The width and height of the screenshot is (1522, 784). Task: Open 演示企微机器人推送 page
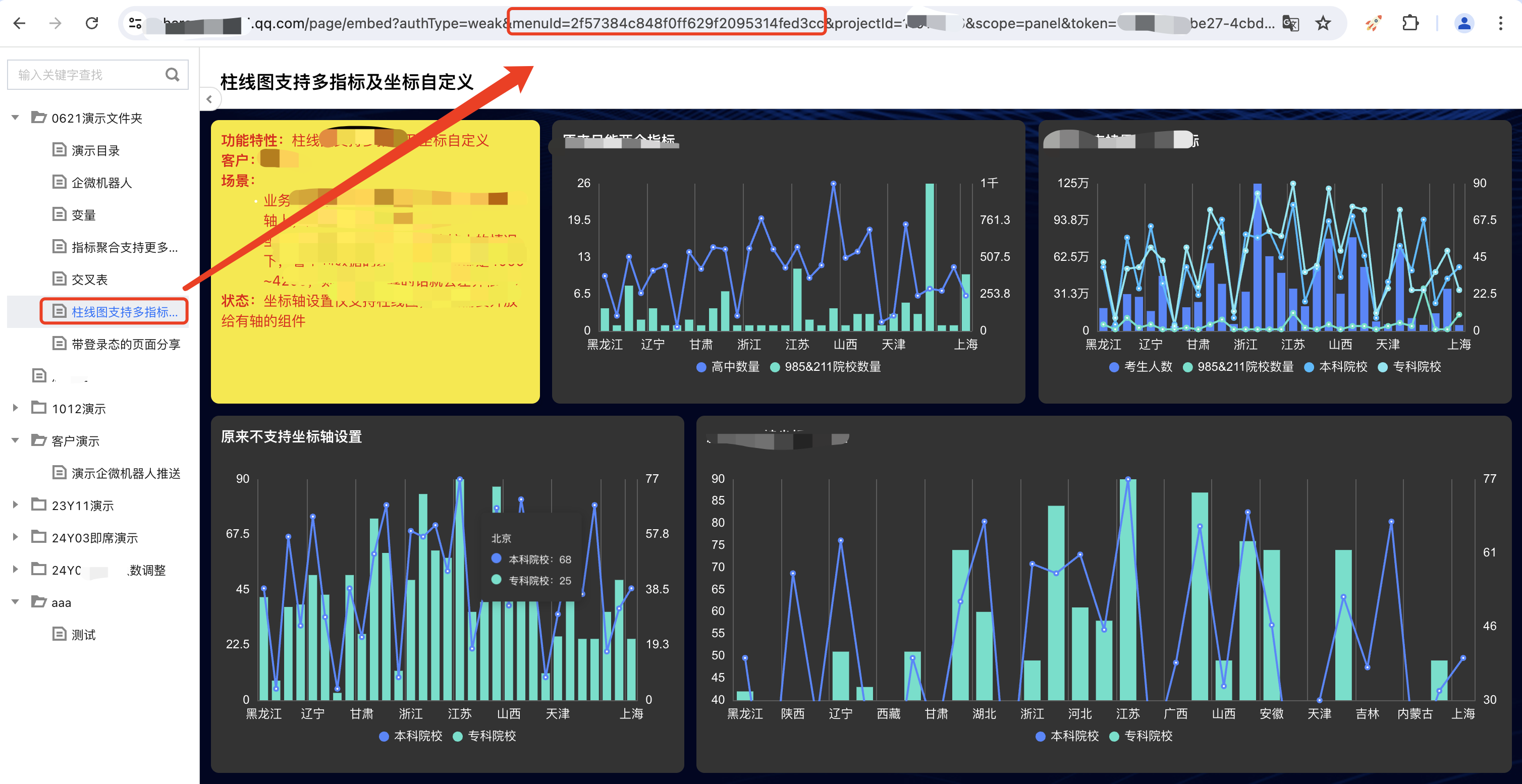click(125, 473)
